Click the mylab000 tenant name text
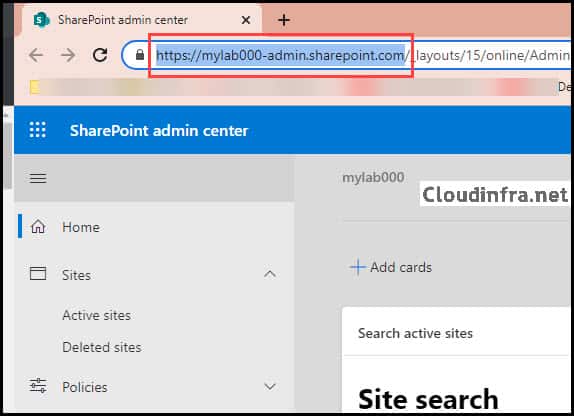This screenshot has height=416, width=574. tap(373, 177)
